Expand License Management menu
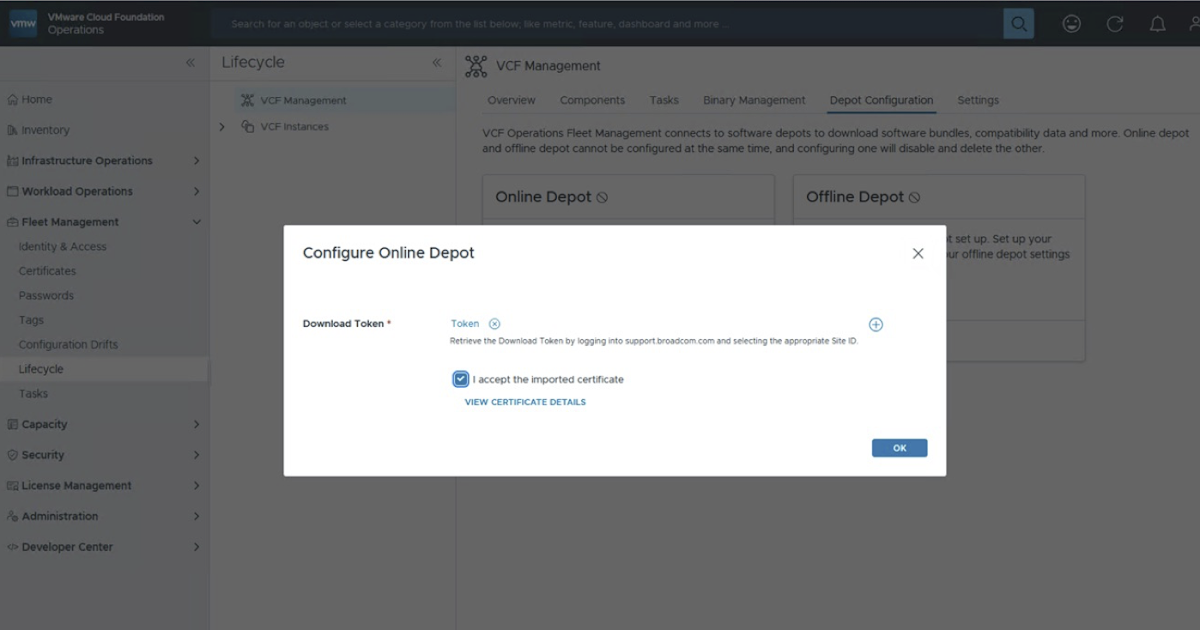 [x=196, y=486]
